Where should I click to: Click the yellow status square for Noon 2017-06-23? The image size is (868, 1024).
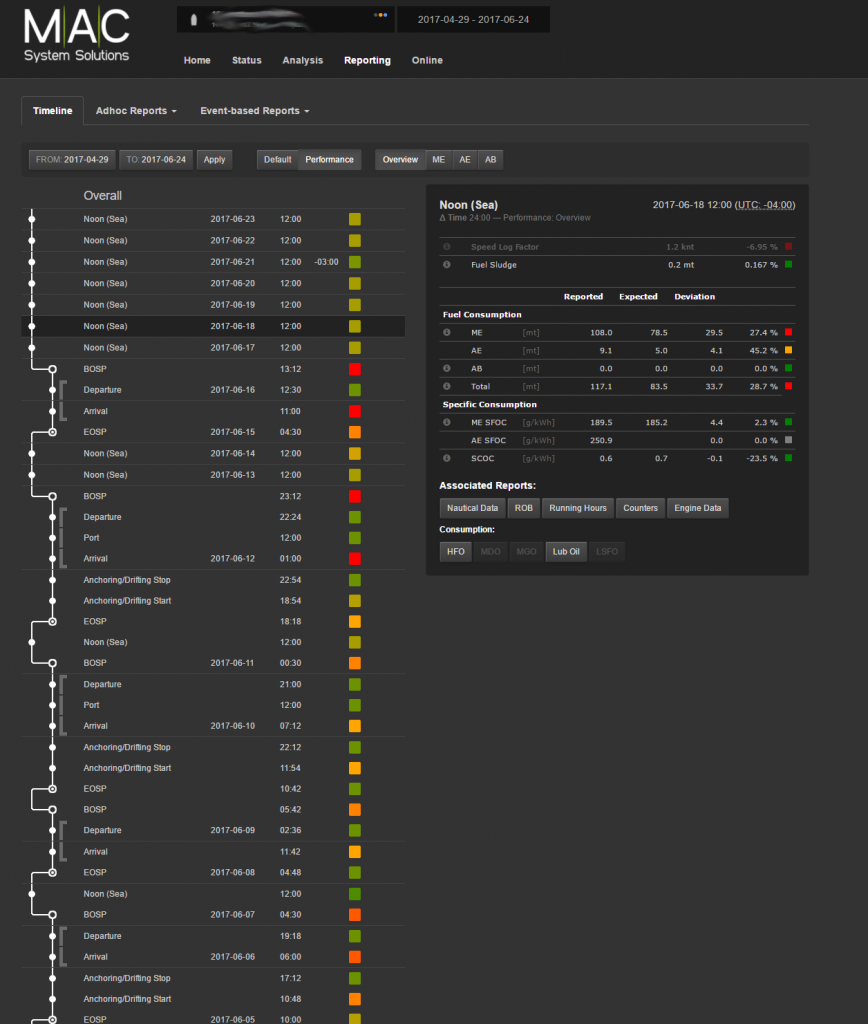point(355,219)
